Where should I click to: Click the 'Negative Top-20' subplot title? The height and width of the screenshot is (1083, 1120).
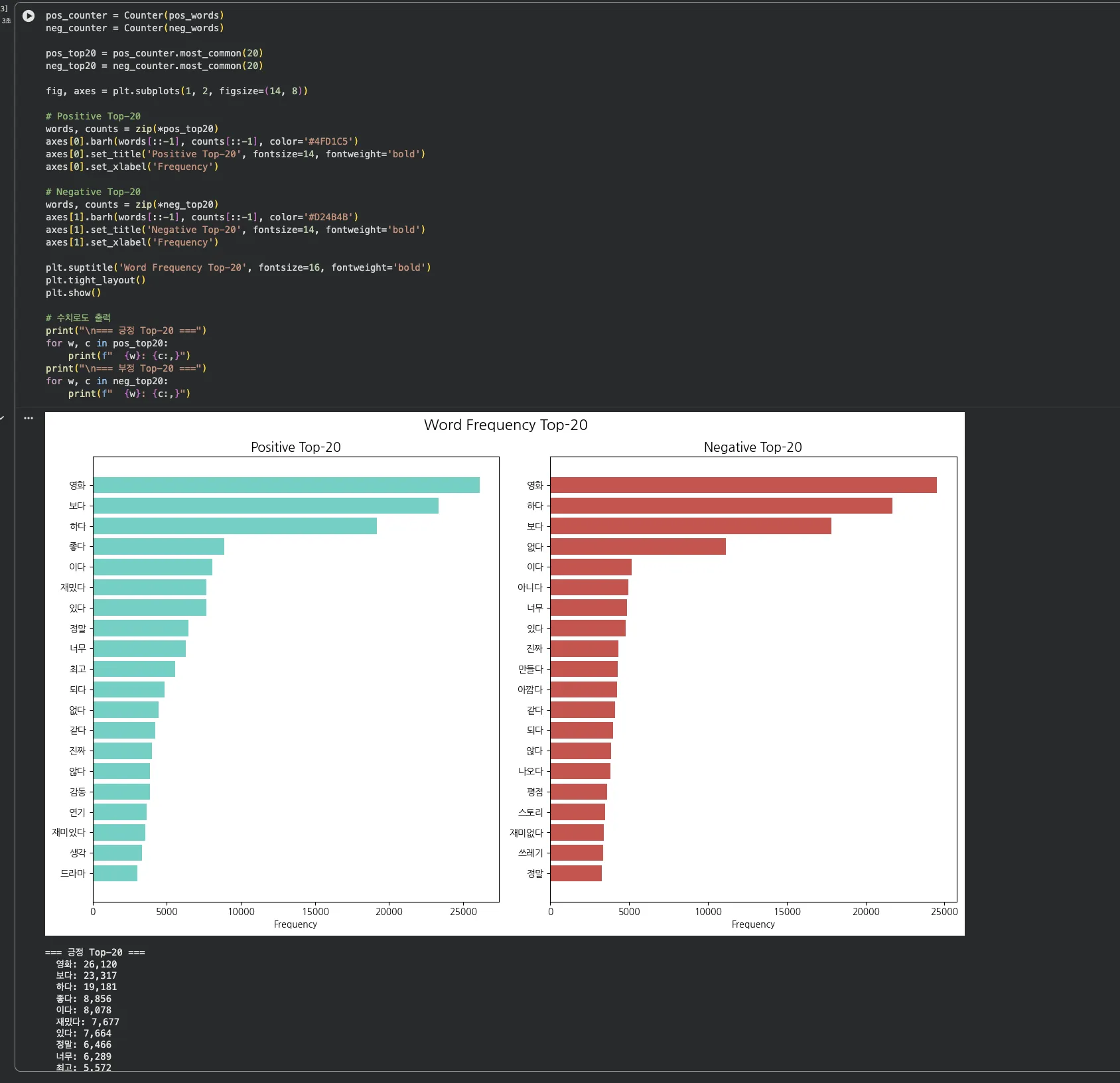click(752, 447)
